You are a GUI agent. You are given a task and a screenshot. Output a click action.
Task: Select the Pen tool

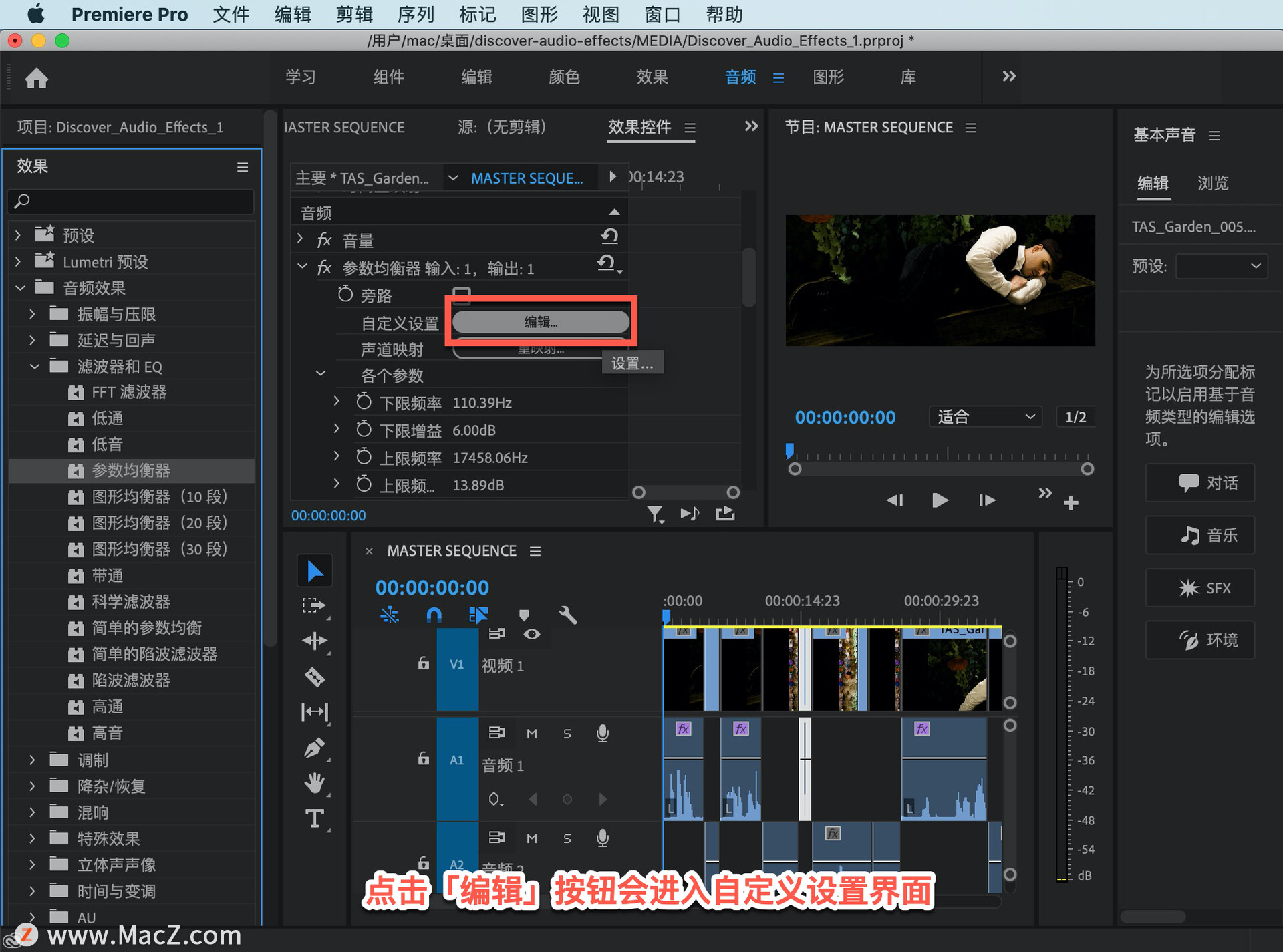click(x=315, y=748)
